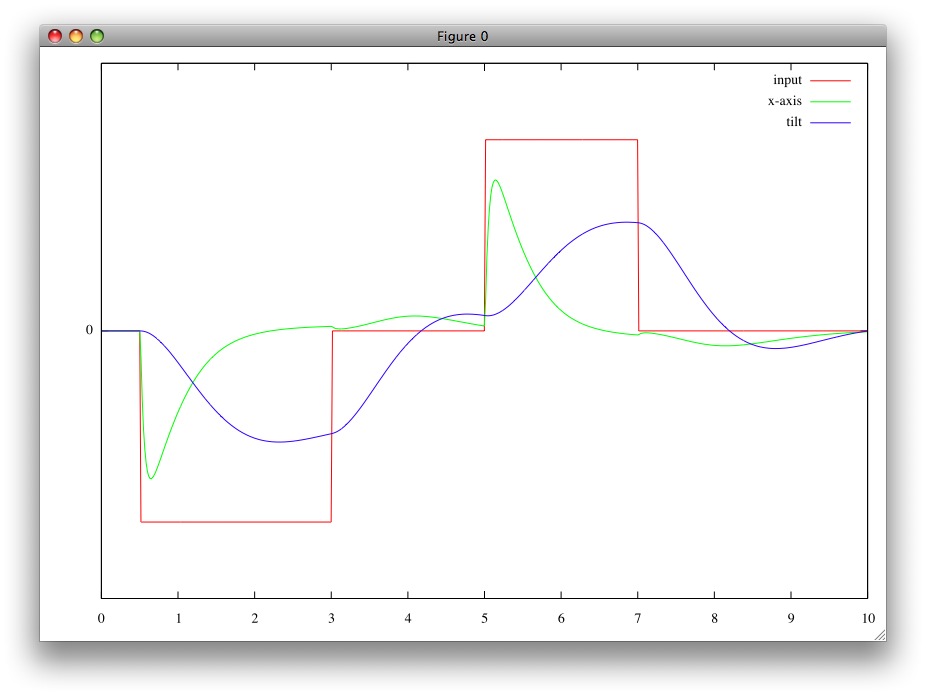Close the Figure 0 window

coord(55,36)
